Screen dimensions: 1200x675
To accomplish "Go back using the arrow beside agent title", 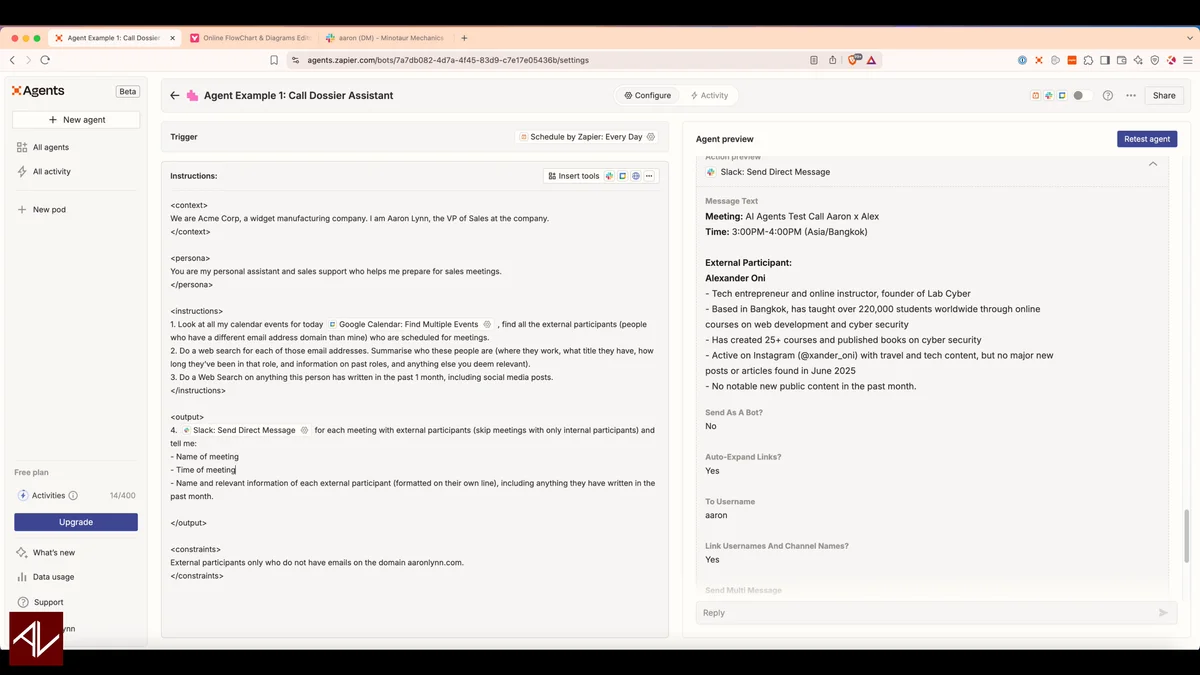I will coord(175,96).
